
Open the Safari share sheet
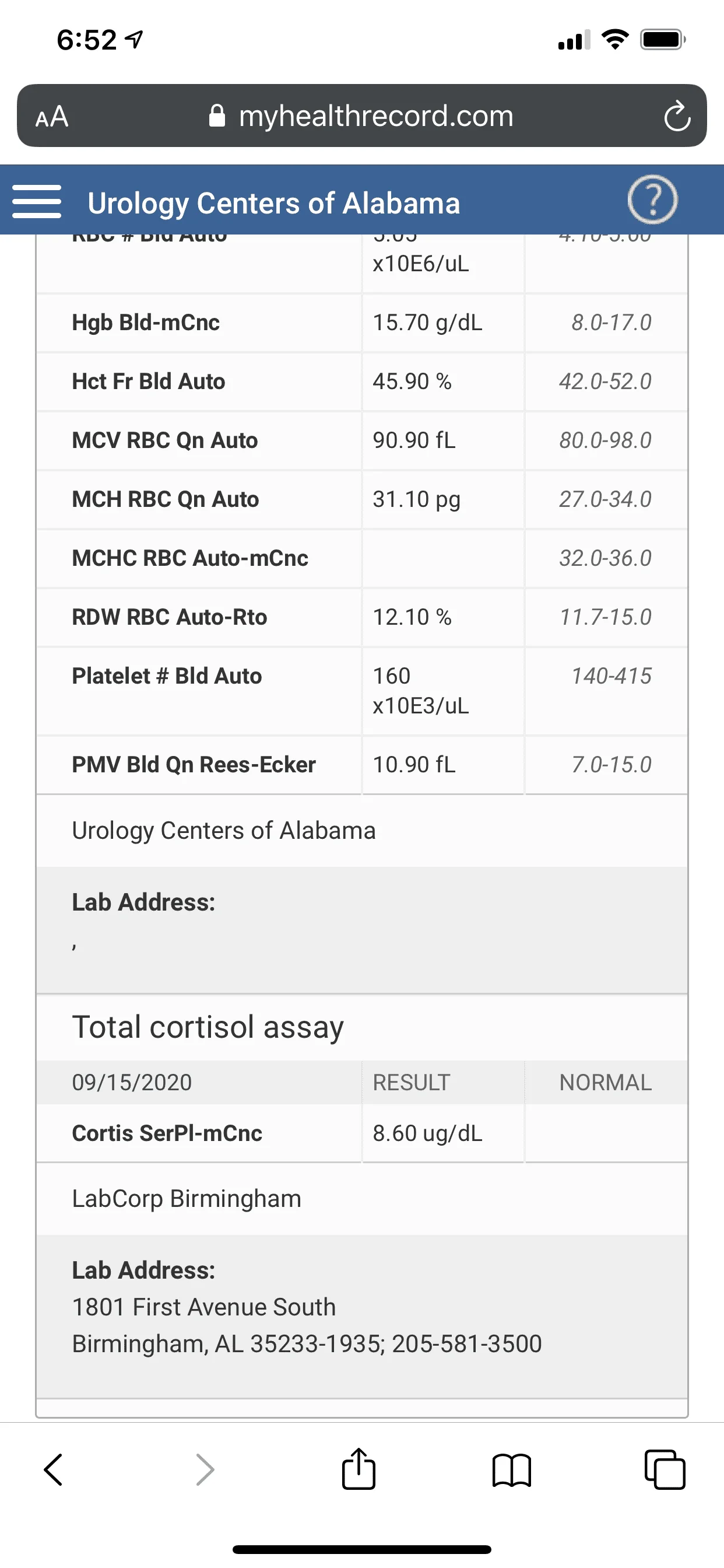coord(359,1469)
